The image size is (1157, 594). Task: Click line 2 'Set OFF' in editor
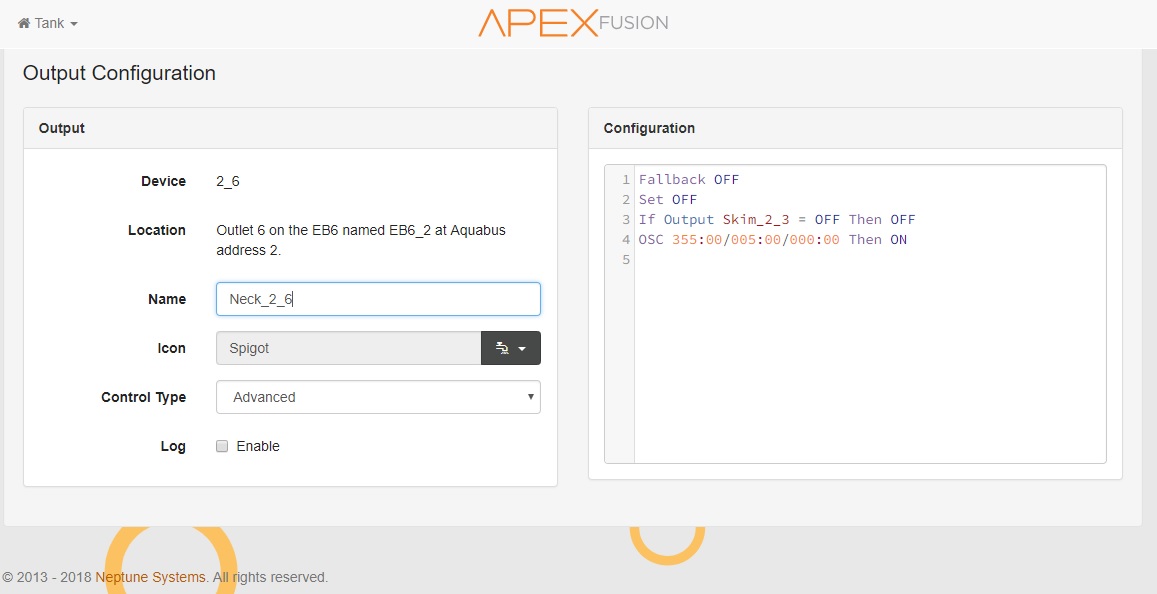[668, 200]
